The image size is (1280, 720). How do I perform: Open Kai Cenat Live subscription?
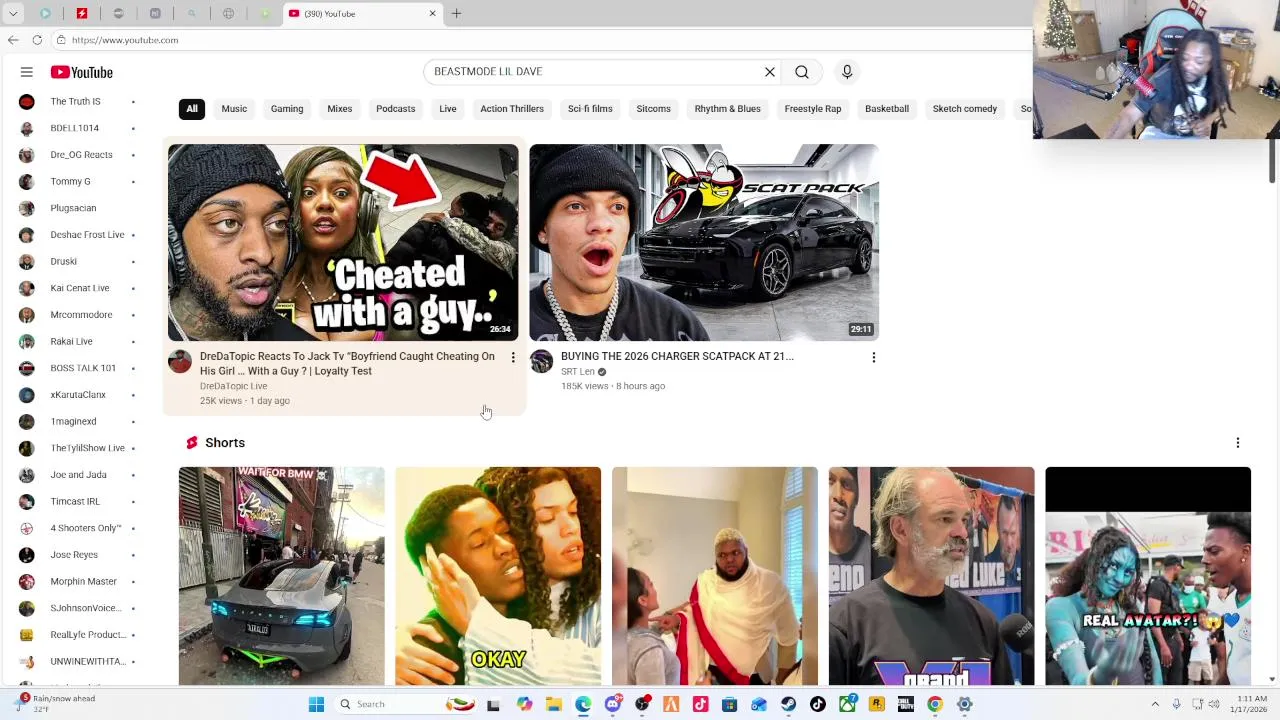(x=78, y=288)
